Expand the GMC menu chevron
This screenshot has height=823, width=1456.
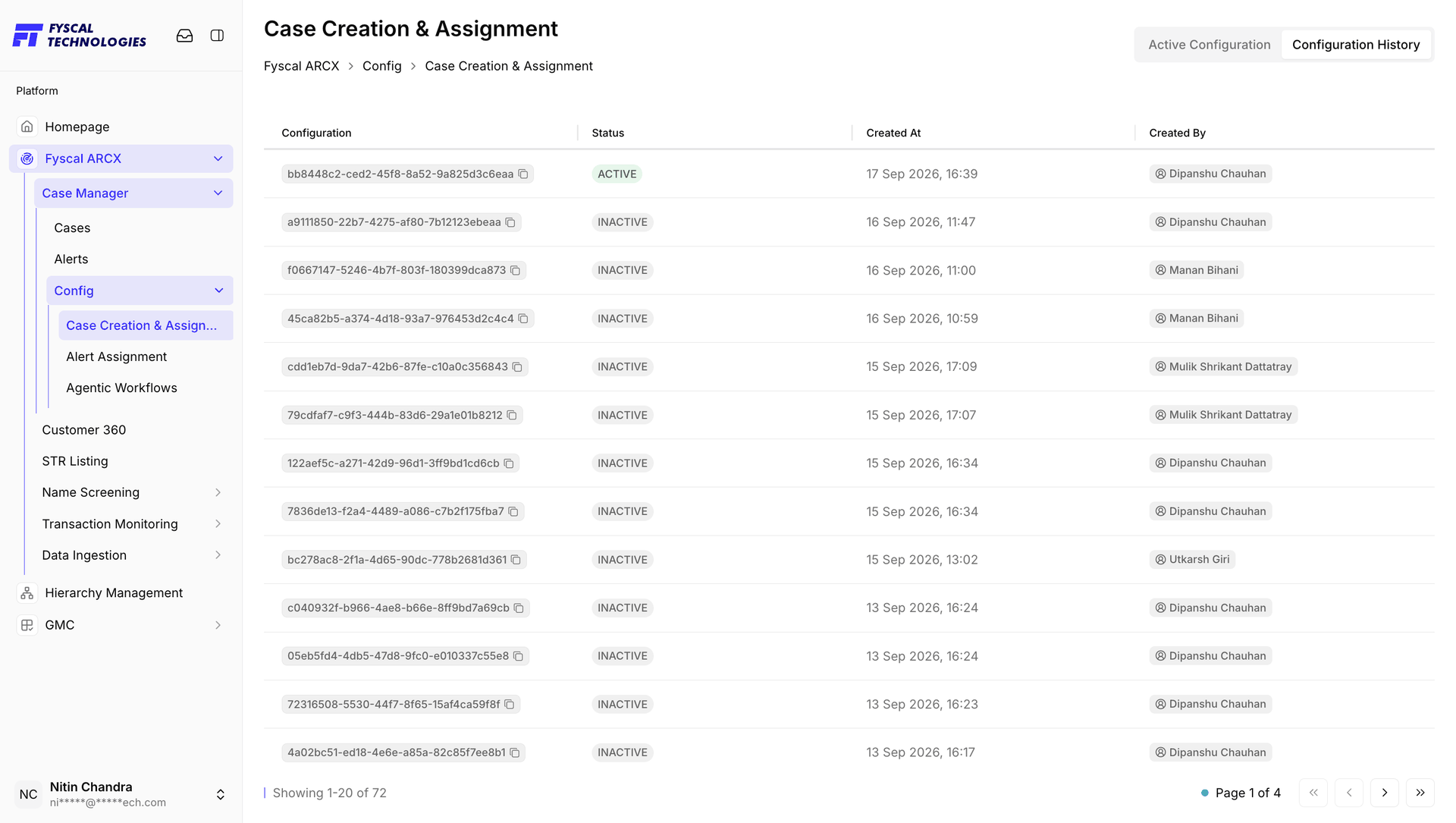tap(218, 625)
